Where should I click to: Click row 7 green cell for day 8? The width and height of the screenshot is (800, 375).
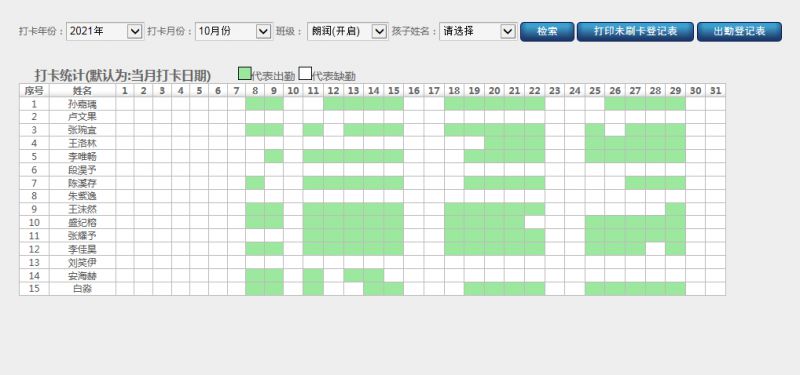pos(255,183)
